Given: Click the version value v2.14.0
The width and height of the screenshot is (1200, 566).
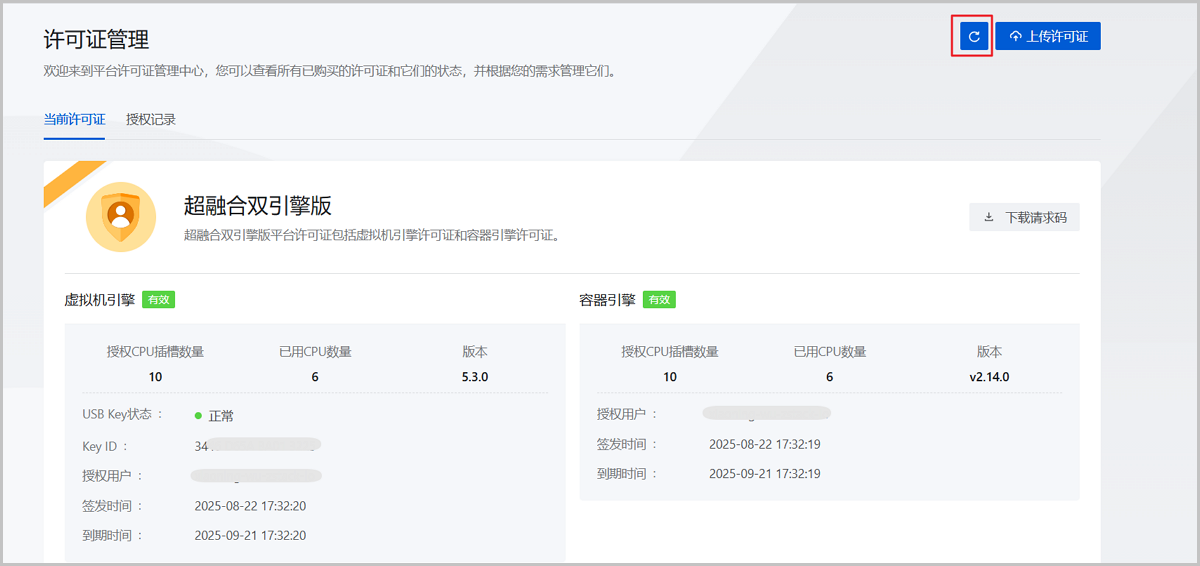Looking at the screenshot, I should [989, 377].
